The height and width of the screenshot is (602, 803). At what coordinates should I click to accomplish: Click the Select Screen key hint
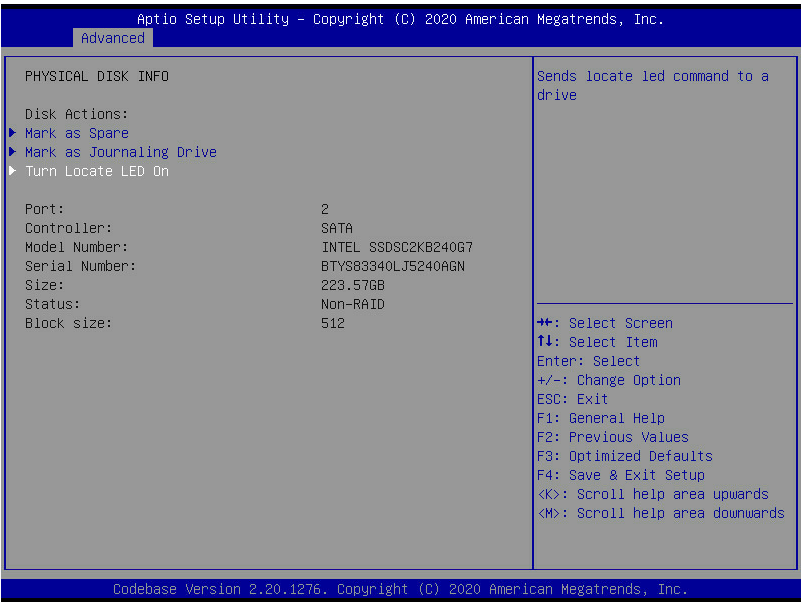coord(605,323)
